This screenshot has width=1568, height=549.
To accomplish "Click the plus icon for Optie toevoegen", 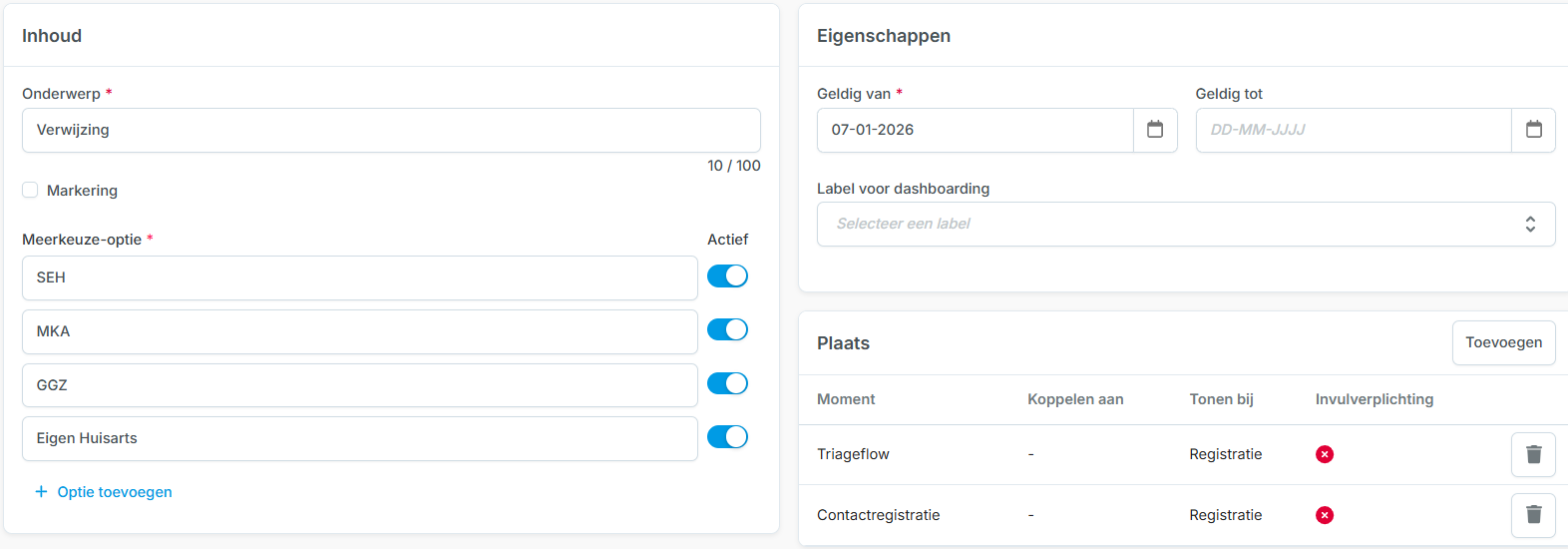I will click(41, 492).
